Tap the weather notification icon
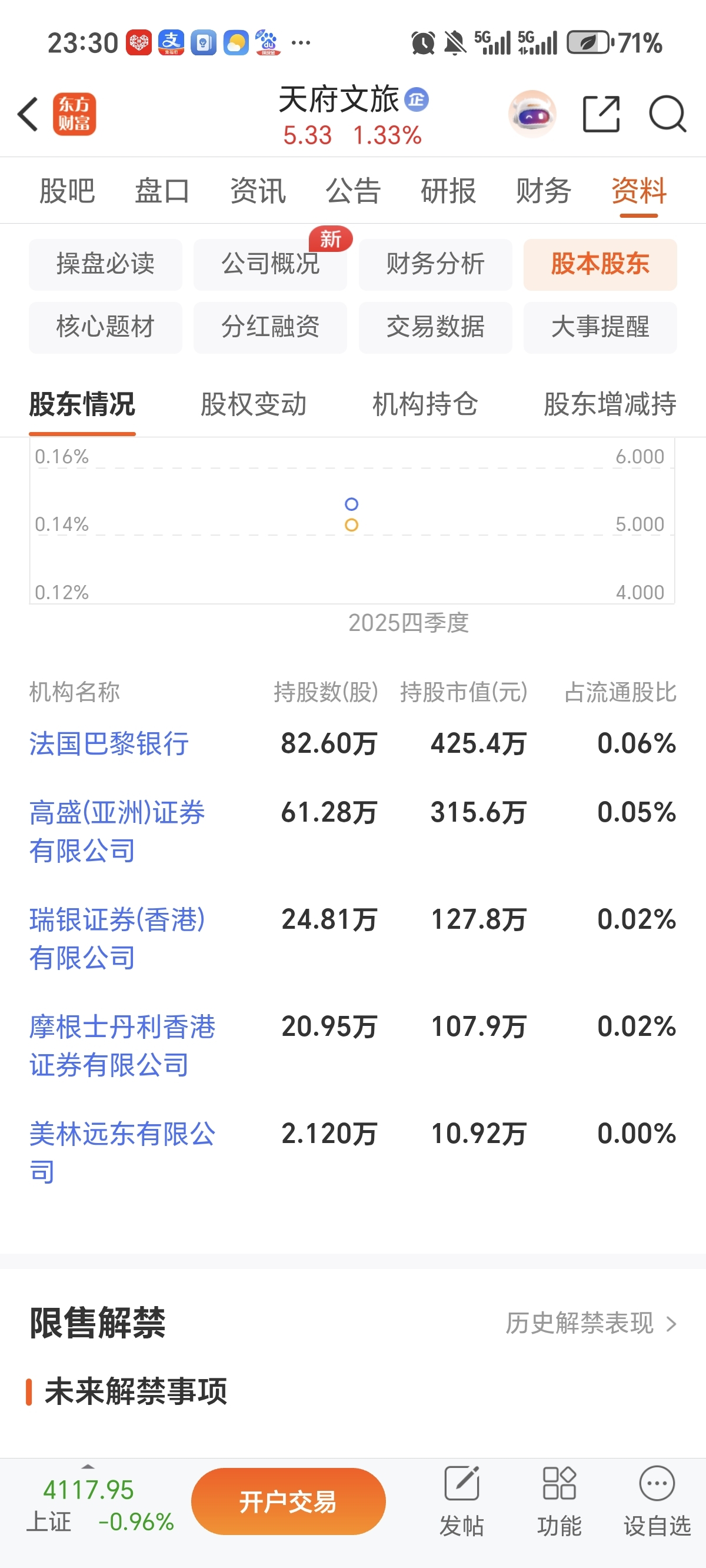This screenshot has height=1568, width=706. tap(236, 42)
